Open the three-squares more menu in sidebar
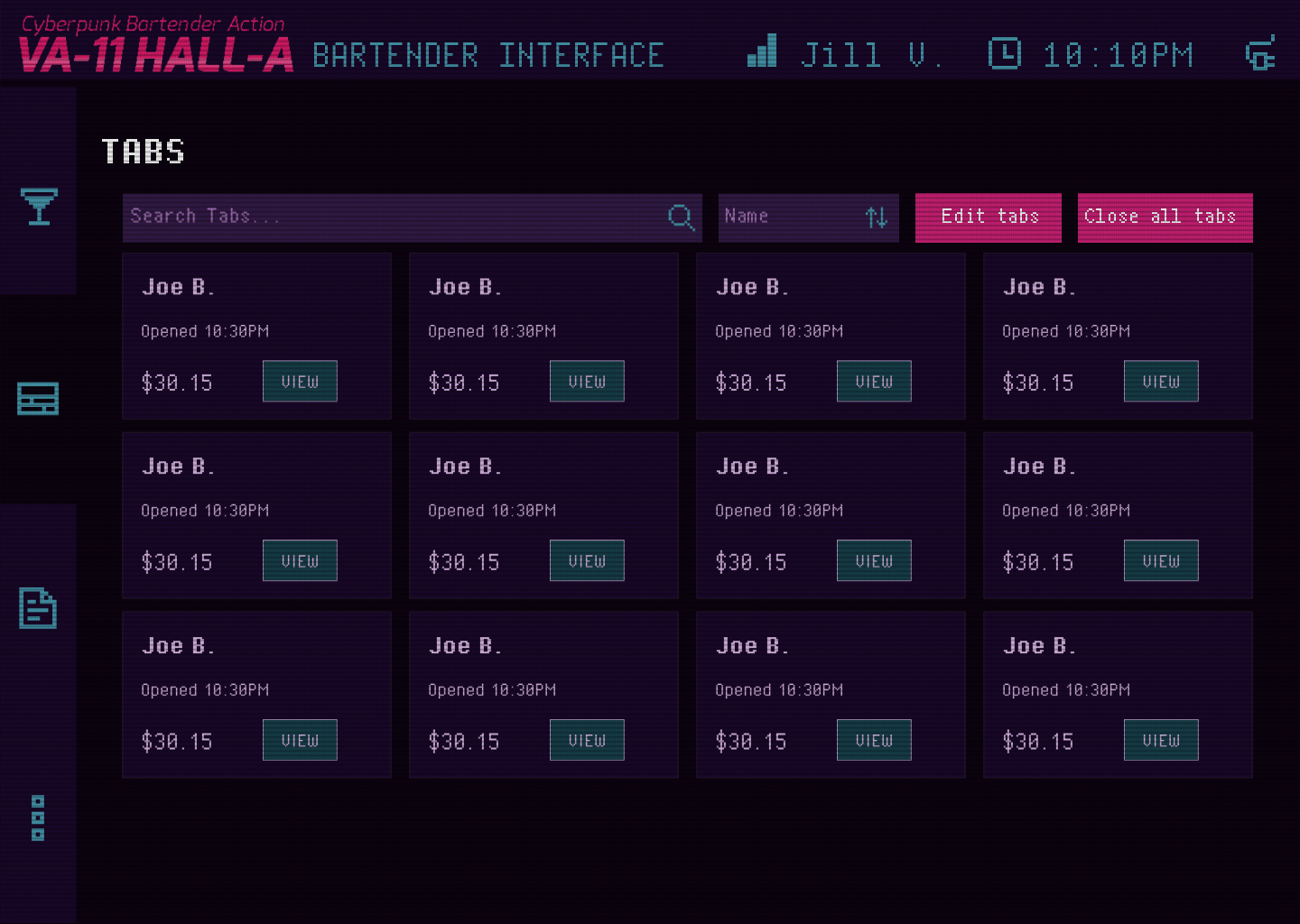The image size is (1300, 924). point(38,818)
